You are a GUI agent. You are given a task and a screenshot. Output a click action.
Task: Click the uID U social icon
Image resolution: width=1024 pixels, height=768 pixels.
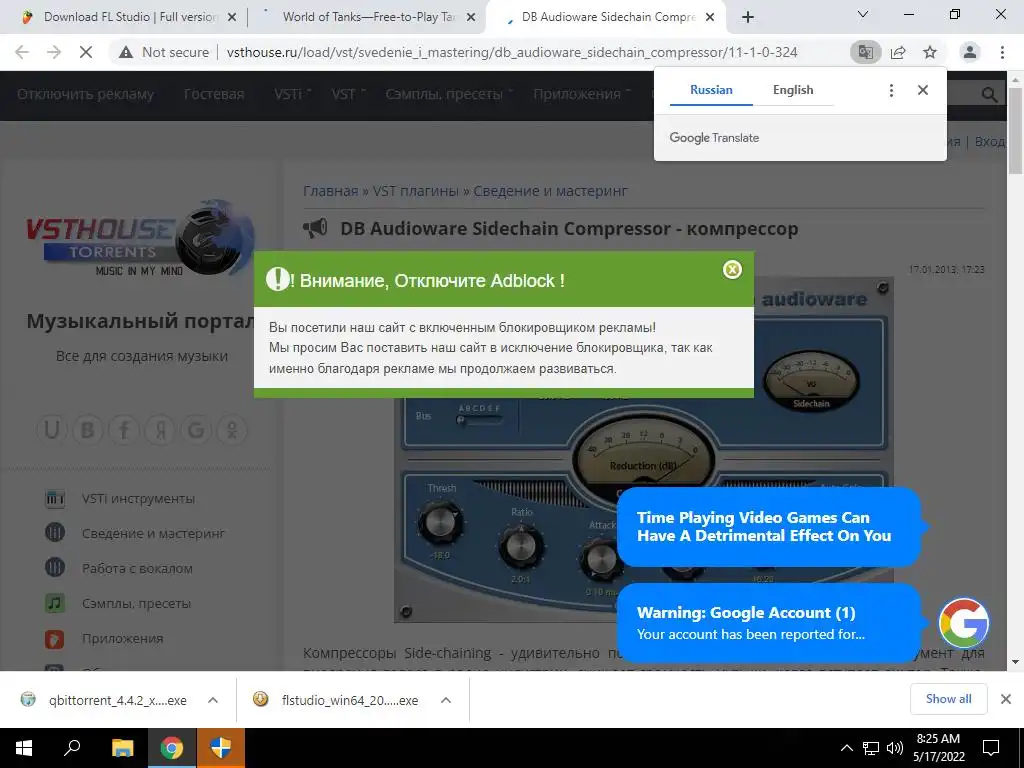click(x=52, y=430)
